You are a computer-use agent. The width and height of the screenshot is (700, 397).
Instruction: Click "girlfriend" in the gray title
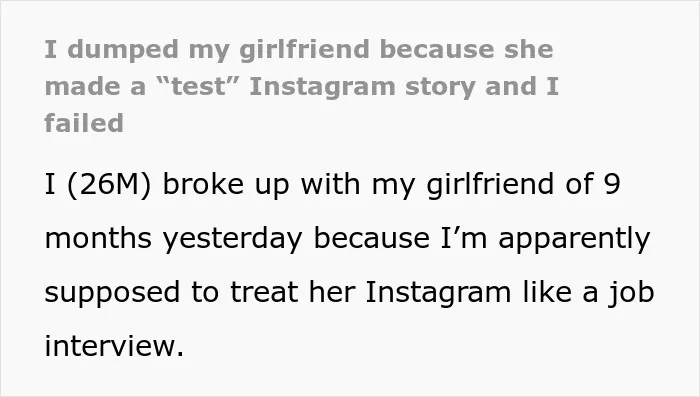(x=304, y=50)
